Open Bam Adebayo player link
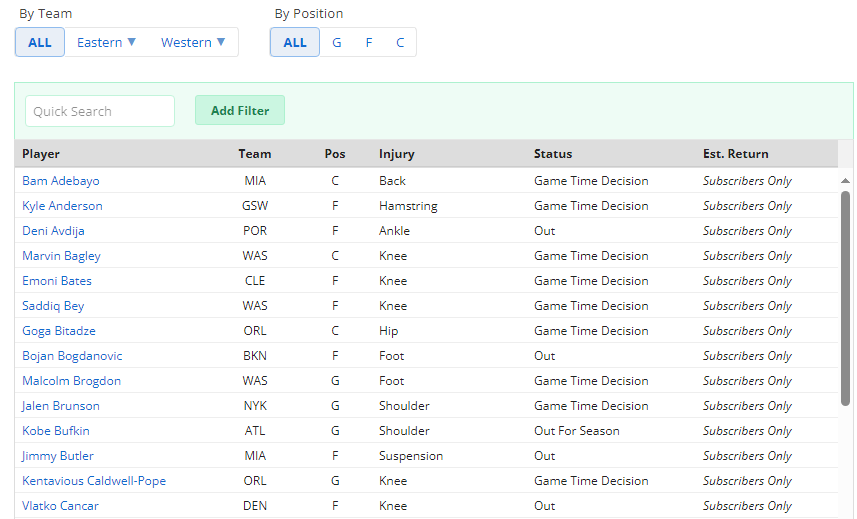 coord(61,180)
